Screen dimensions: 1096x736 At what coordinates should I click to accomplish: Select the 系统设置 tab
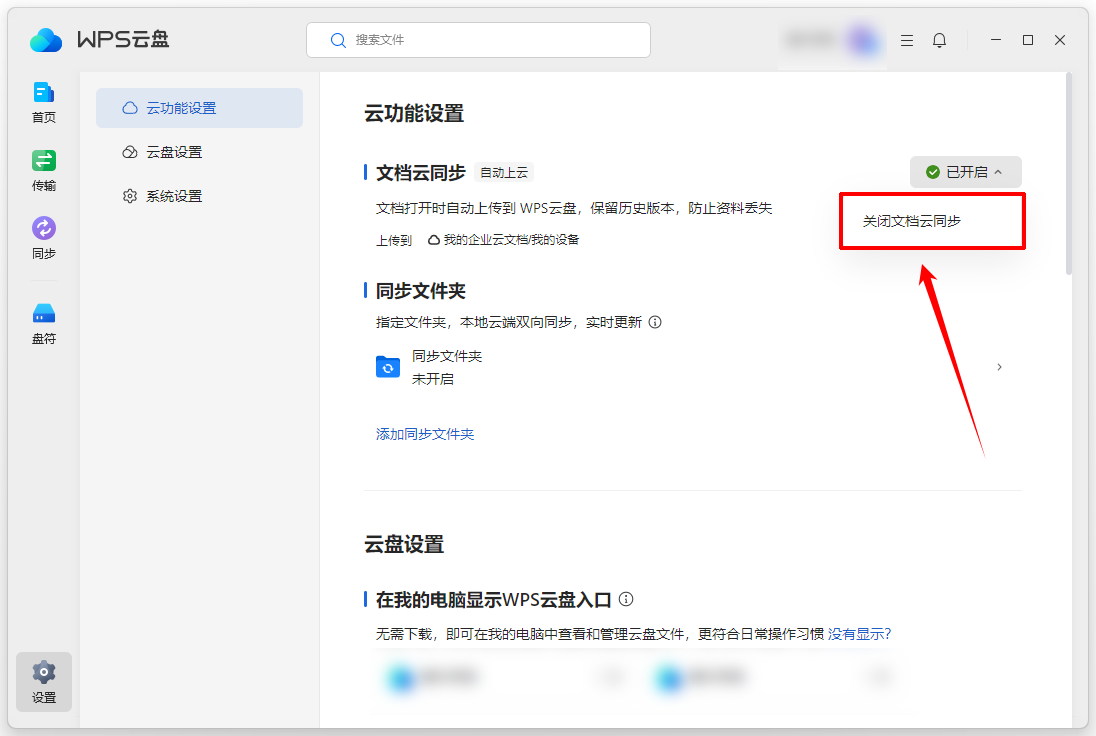coord(199,196)
